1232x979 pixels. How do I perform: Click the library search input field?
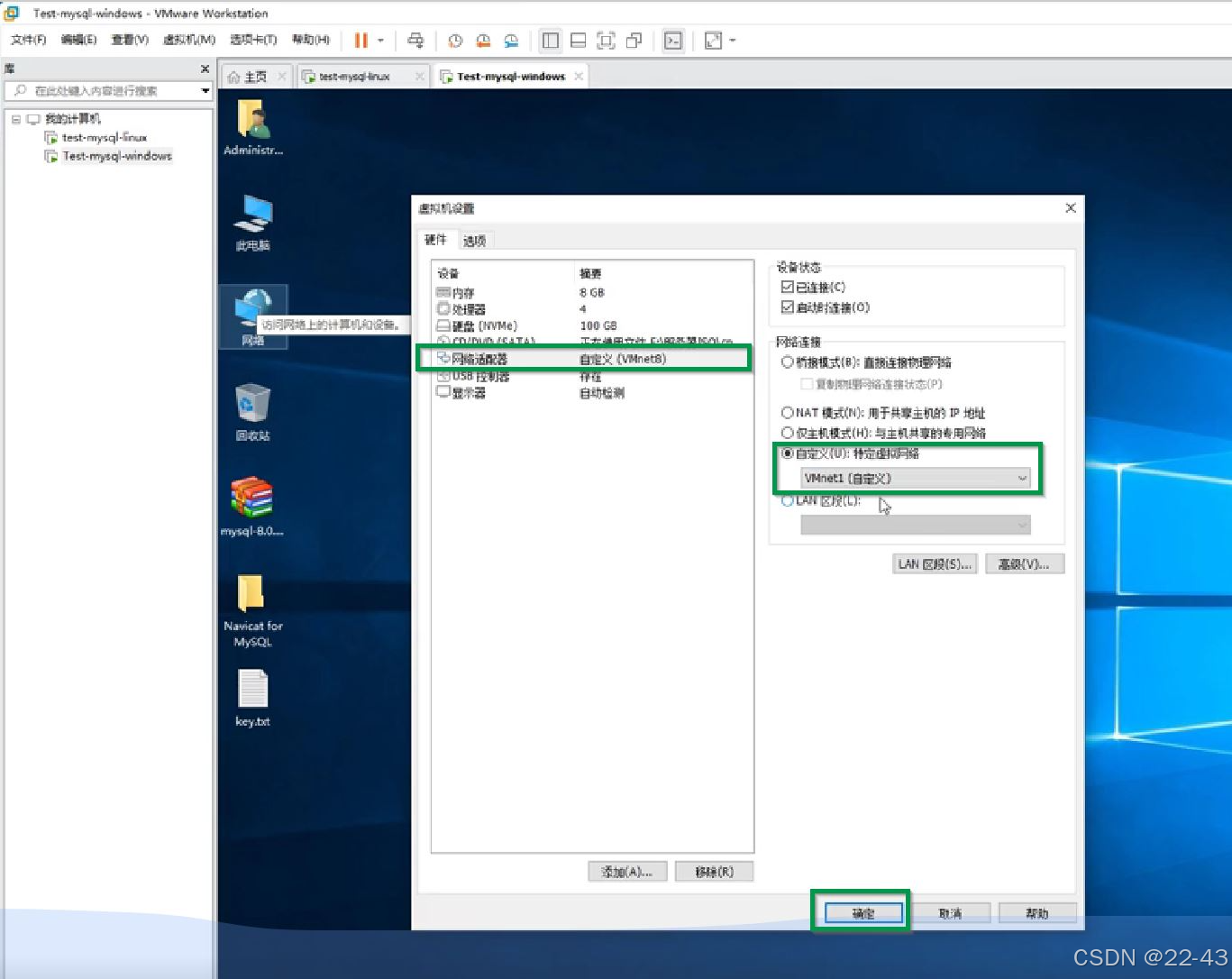pos(102,91)
